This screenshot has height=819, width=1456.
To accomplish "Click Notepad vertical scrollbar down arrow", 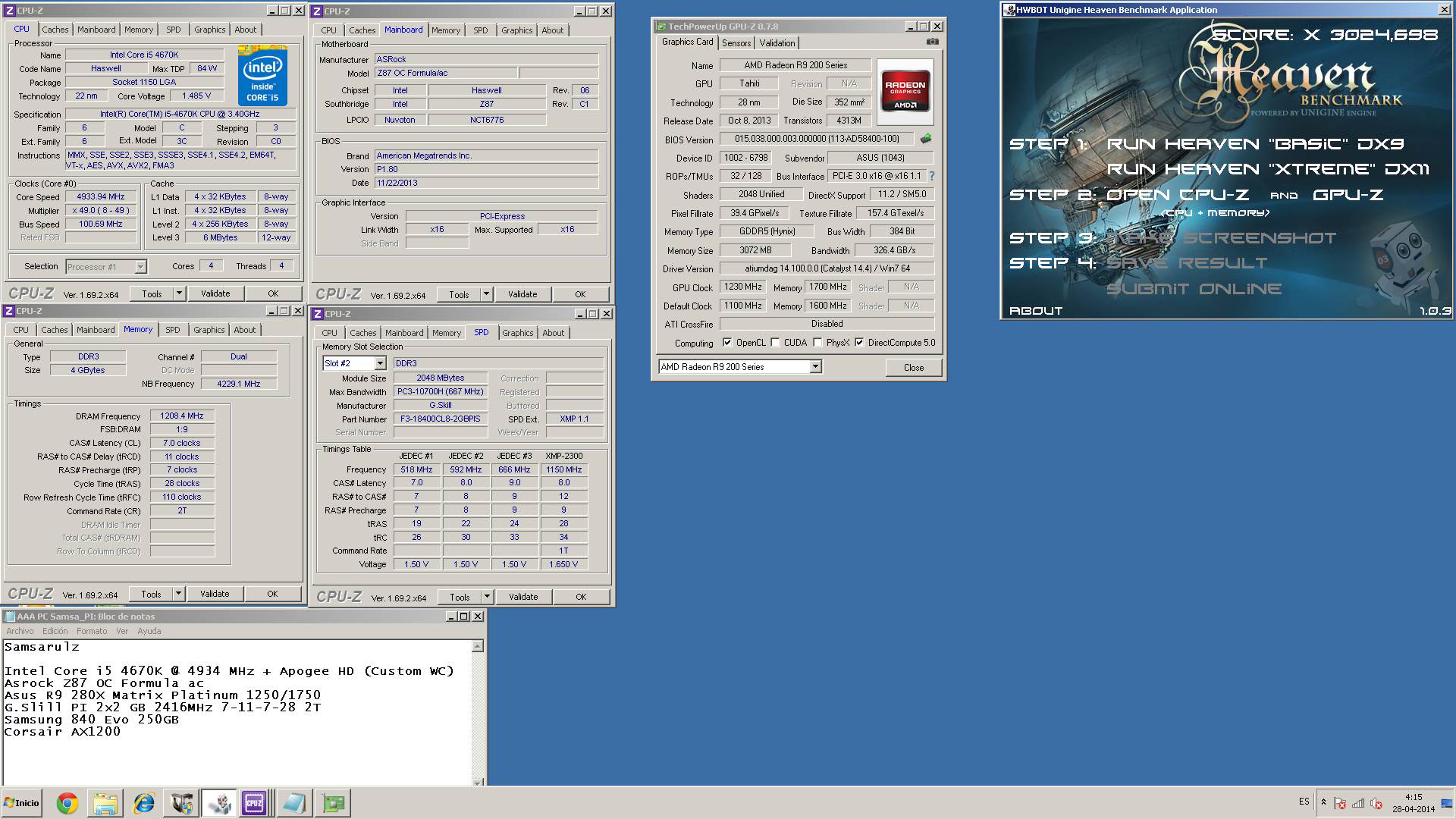I will tap(478, 781).
